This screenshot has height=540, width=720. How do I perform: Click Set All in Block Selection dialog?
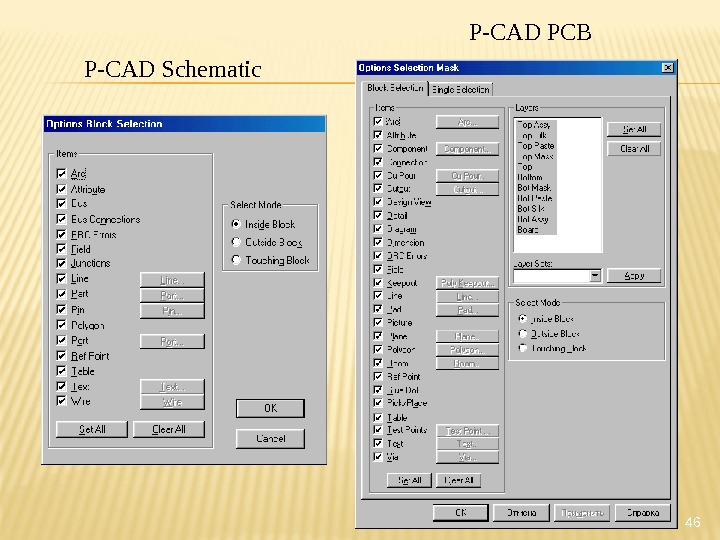click(92, 429)
